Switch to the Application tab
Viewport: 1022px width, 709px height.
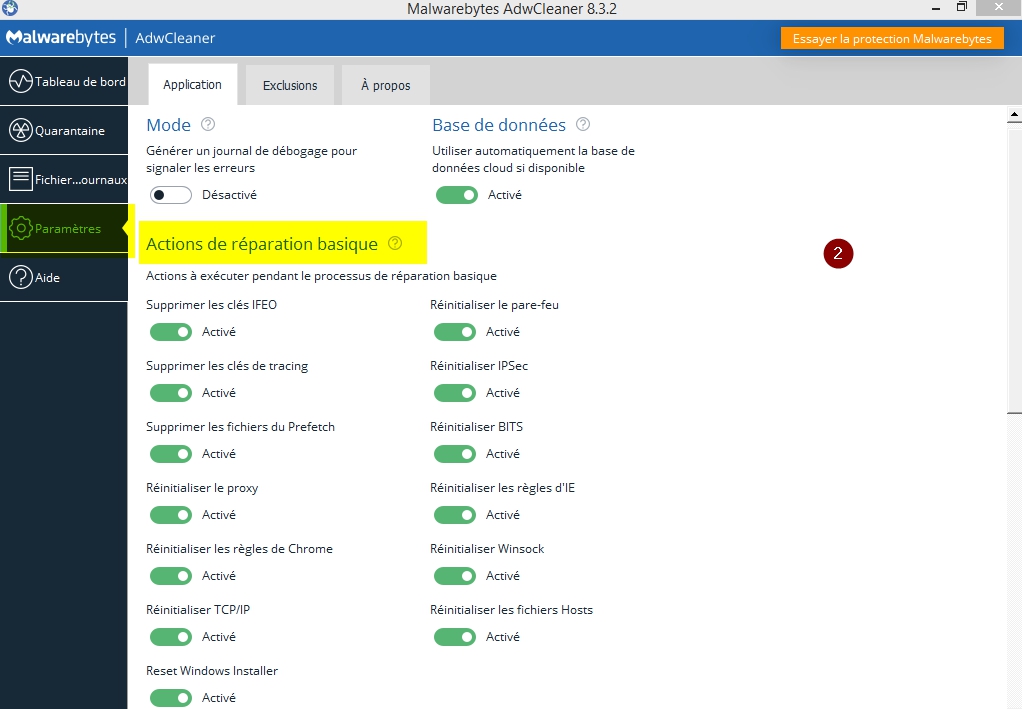192,84
